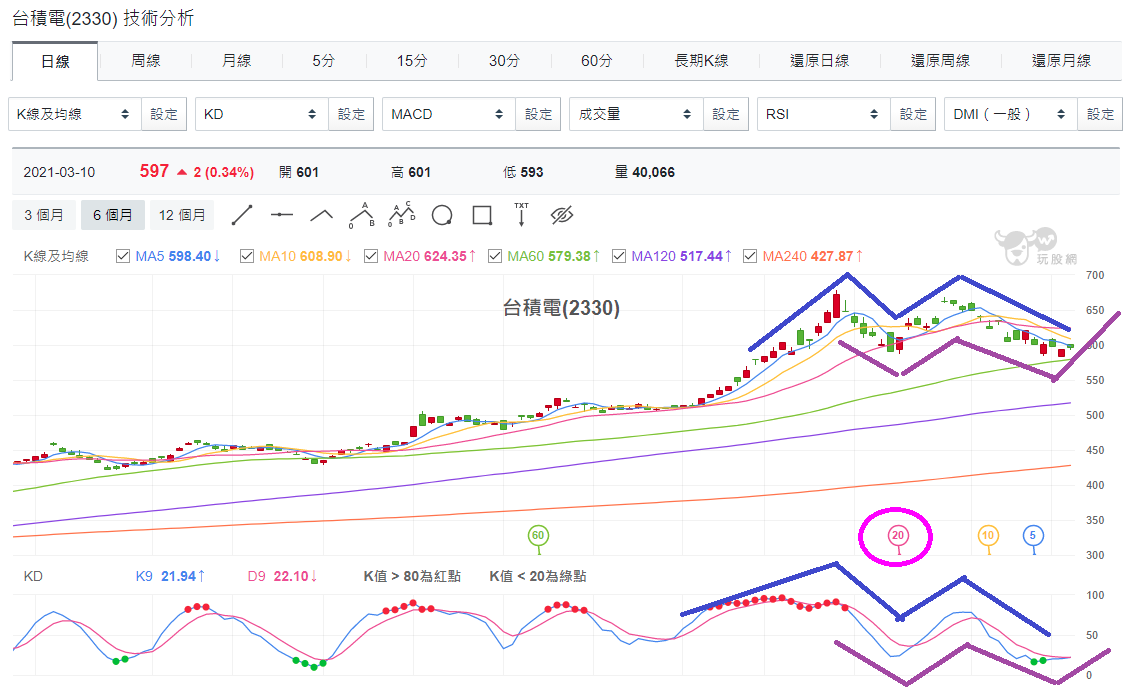Select the trend line drawing tool
Image resolution: width=1137 pixels, height=687 pixels.
click(x=241, y=215)
